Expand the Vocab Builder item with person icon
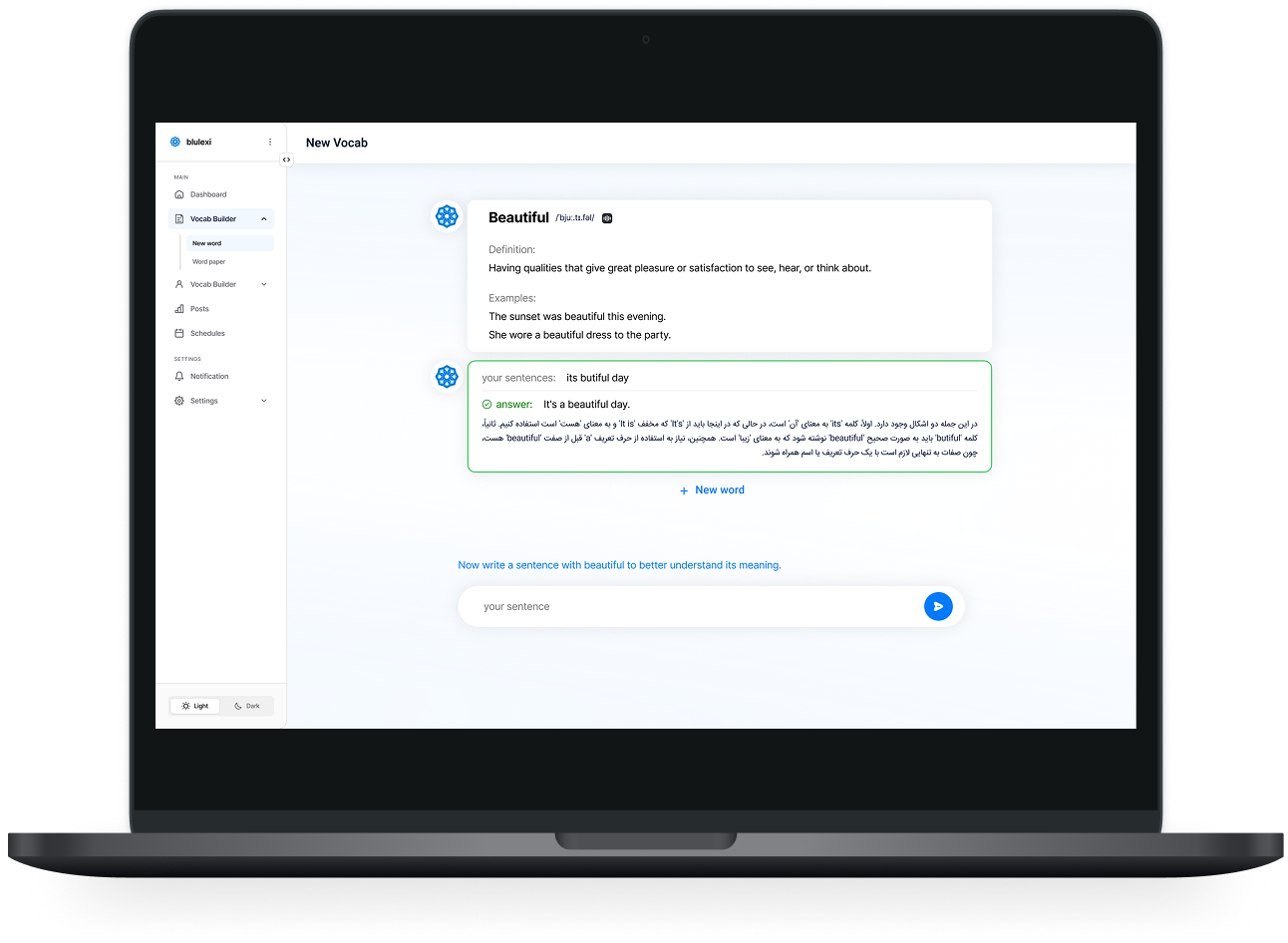 pyautogui.click(x=264, y=284)
